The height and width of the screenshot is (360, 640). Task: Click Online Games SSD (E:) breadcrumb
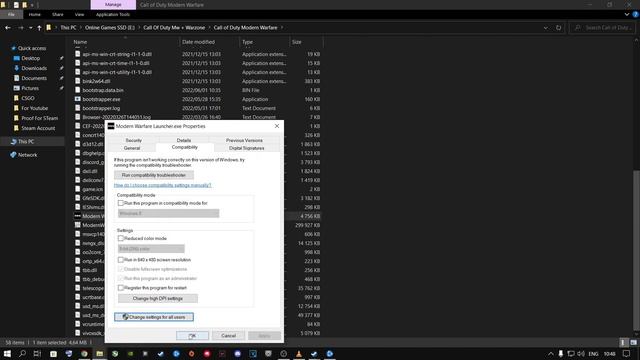click(110, 28)
